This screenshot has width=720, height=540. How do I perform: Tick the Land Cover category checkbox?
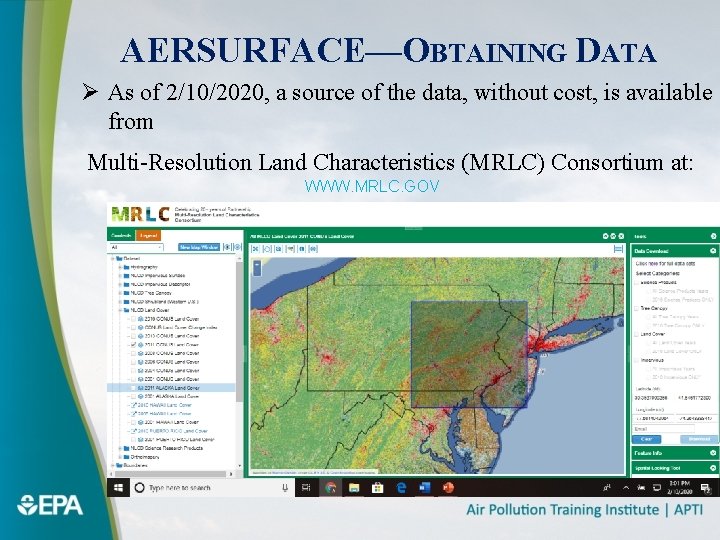click(636, 334)
